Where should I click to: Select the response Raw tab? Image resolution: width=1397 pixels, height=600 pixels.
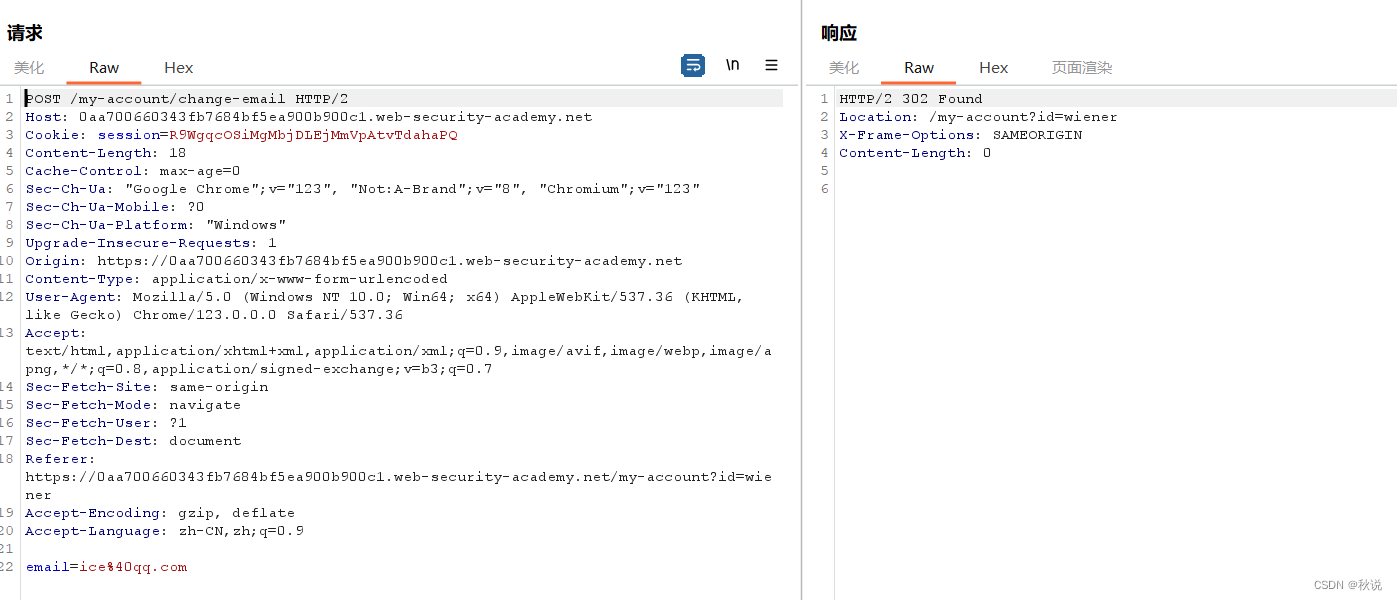[x=919, y=68]
